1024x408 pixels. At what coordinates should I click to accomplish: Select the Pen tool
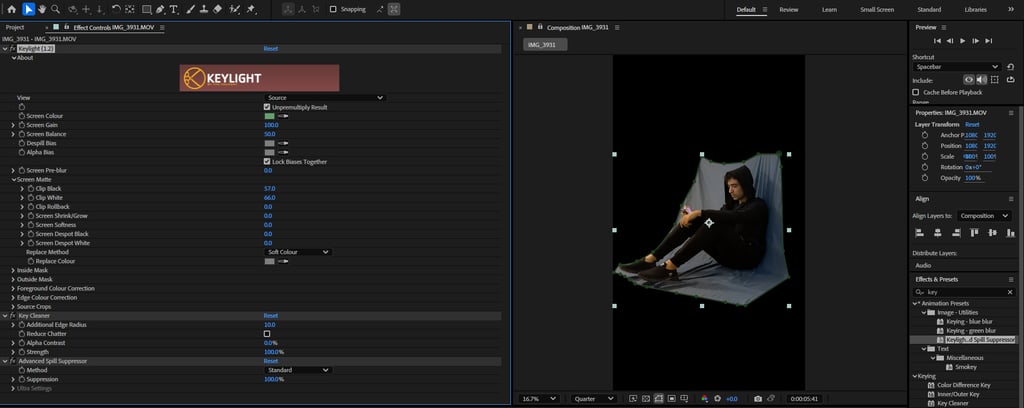tap(160, 9)
